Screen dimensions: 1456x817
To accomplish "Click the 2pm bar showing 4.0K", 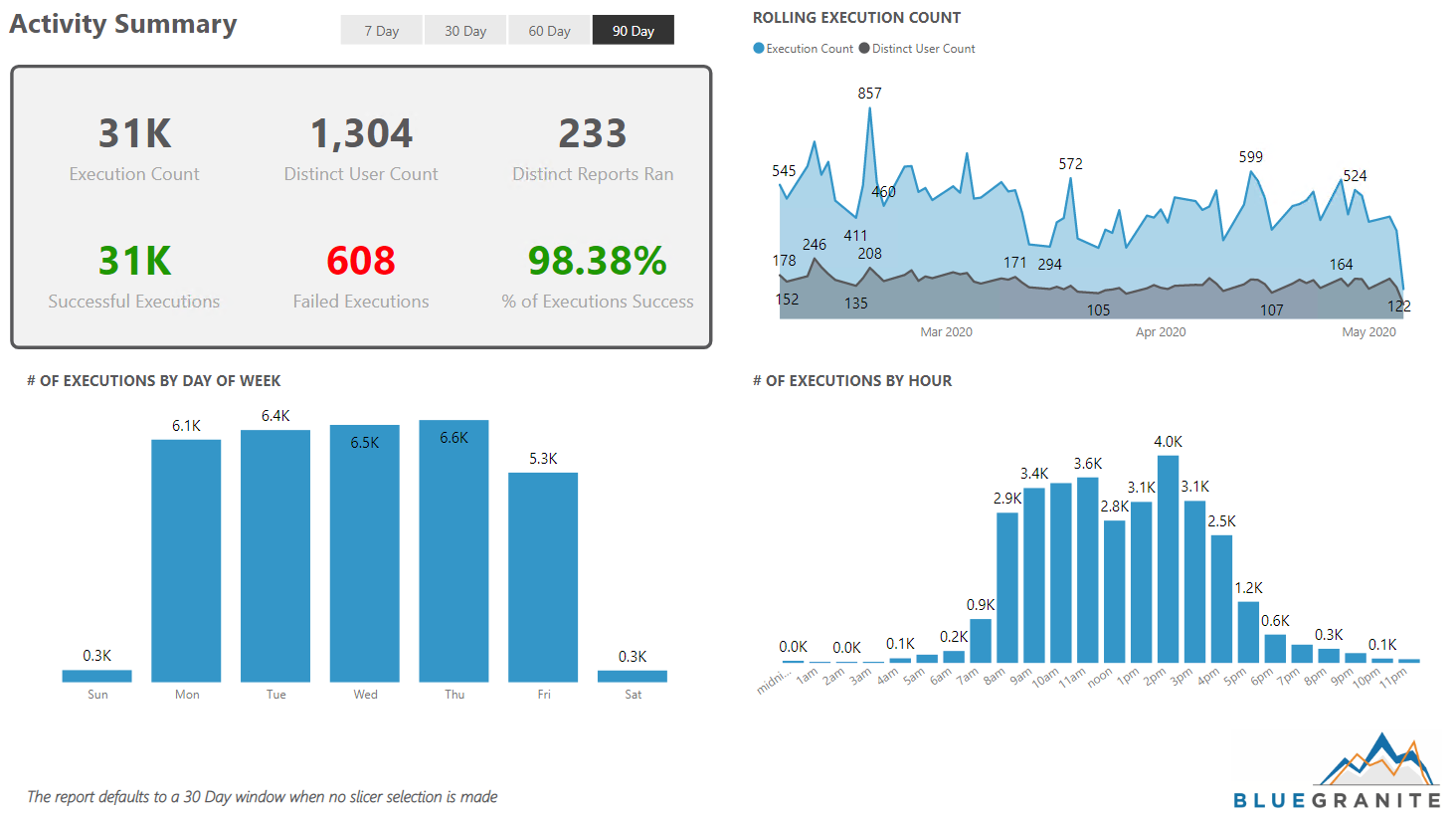I will click(1169, 559).
